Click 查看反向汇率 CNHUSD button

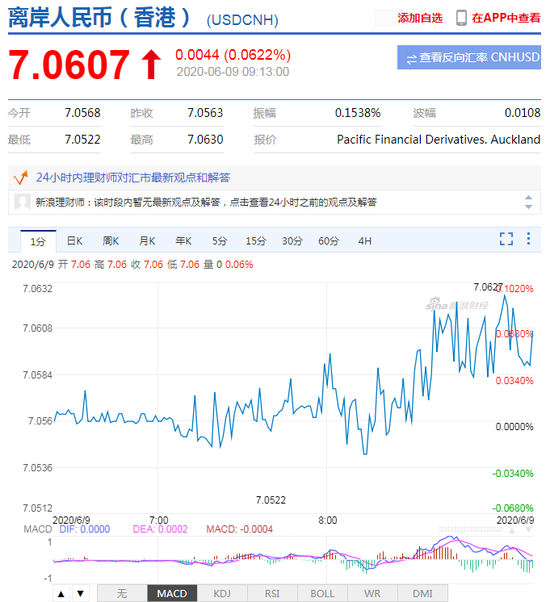click(x=469, y=57)
